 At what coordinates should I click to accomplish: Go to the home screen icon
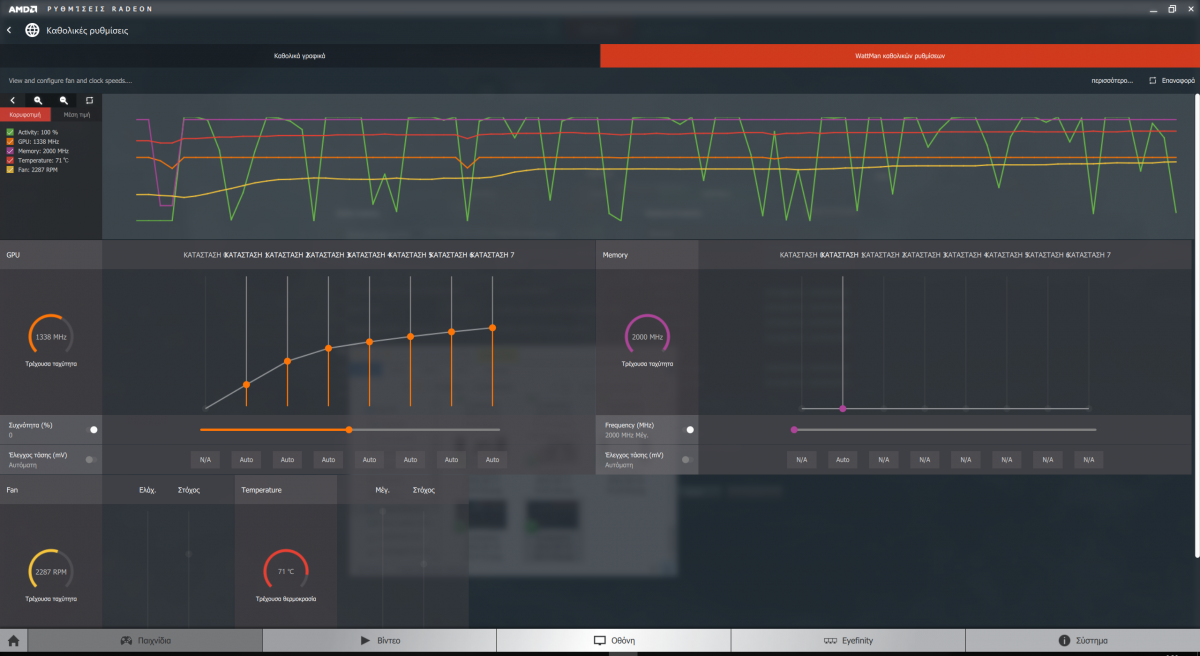[x=14, y=640]
